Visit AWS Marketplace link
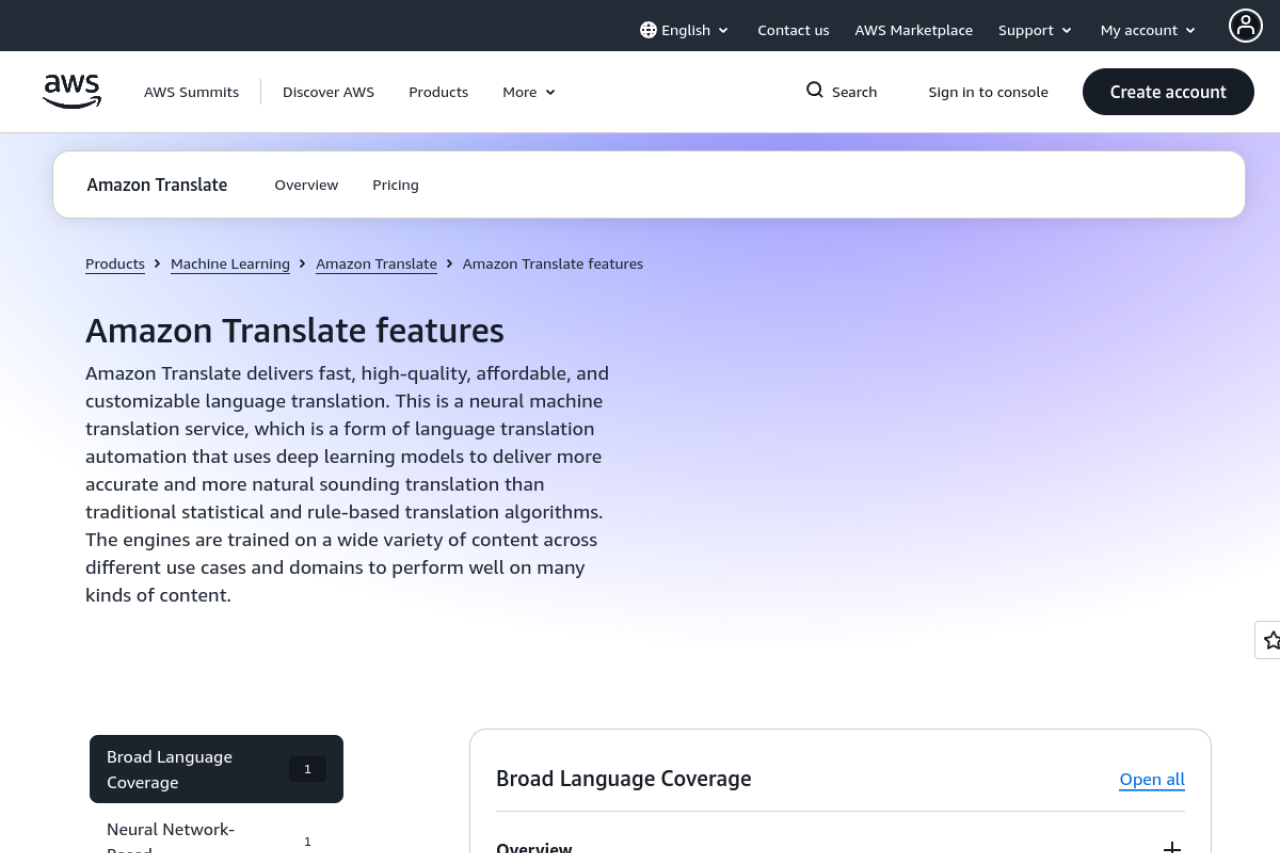The height and width of the screenshot is (853, 1280). click(x=913, y=30)
